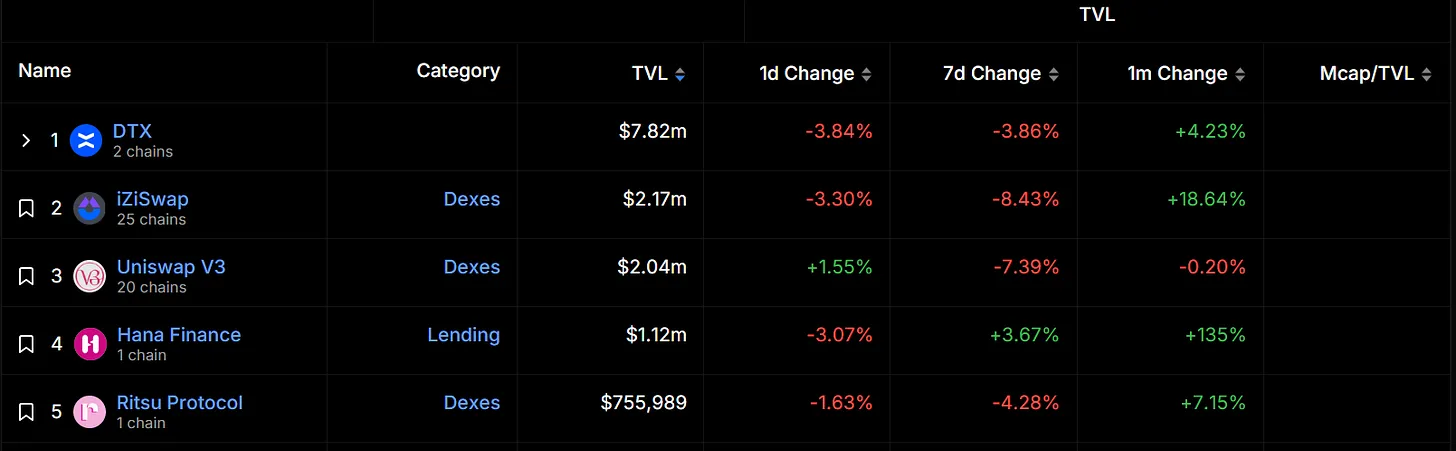Click the Ritsu Protocol logo icon
This screenshot has width=1456, height=451.
point(90,412)
